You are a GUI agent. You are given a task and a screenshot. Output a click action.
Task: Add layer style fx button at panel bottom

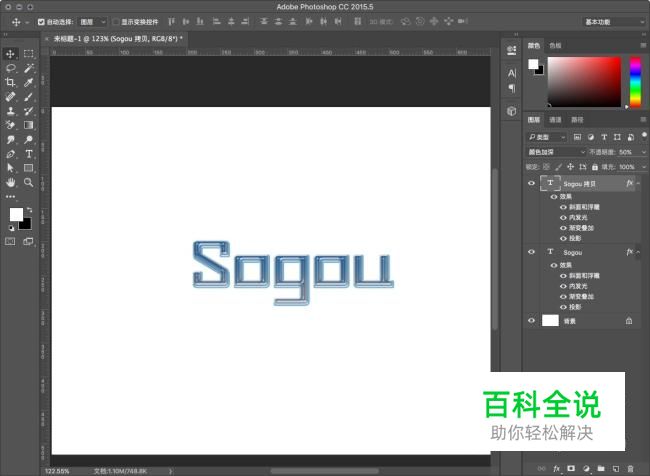pyautogui.click(x=556, y=469)
